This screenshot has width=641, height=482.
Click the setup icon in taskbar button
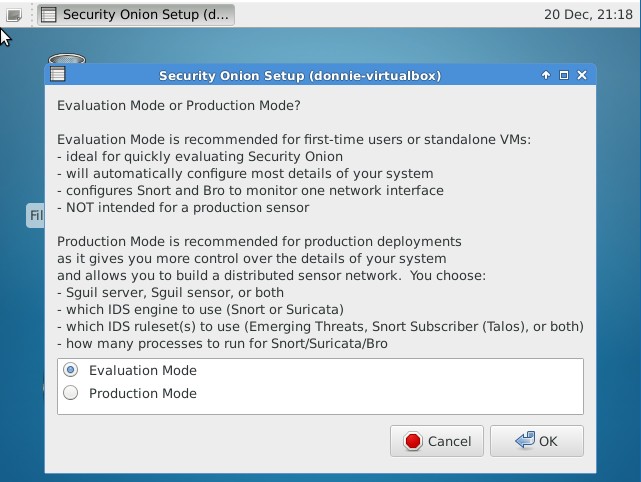coord(49,15)
